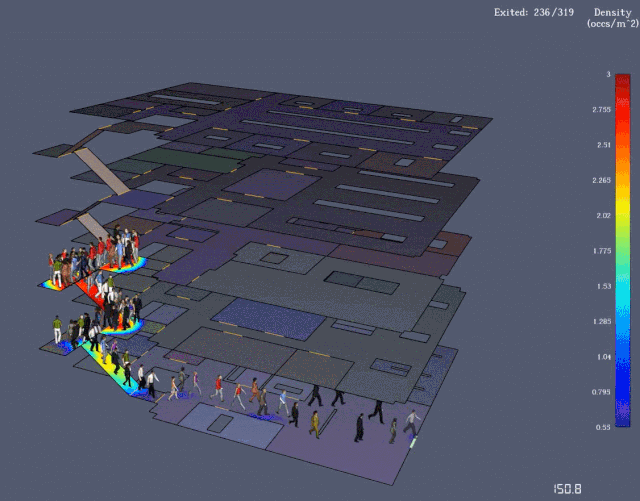
Task: Click the 'Exited: 236/319' counter text
Action: pos(534,13)
